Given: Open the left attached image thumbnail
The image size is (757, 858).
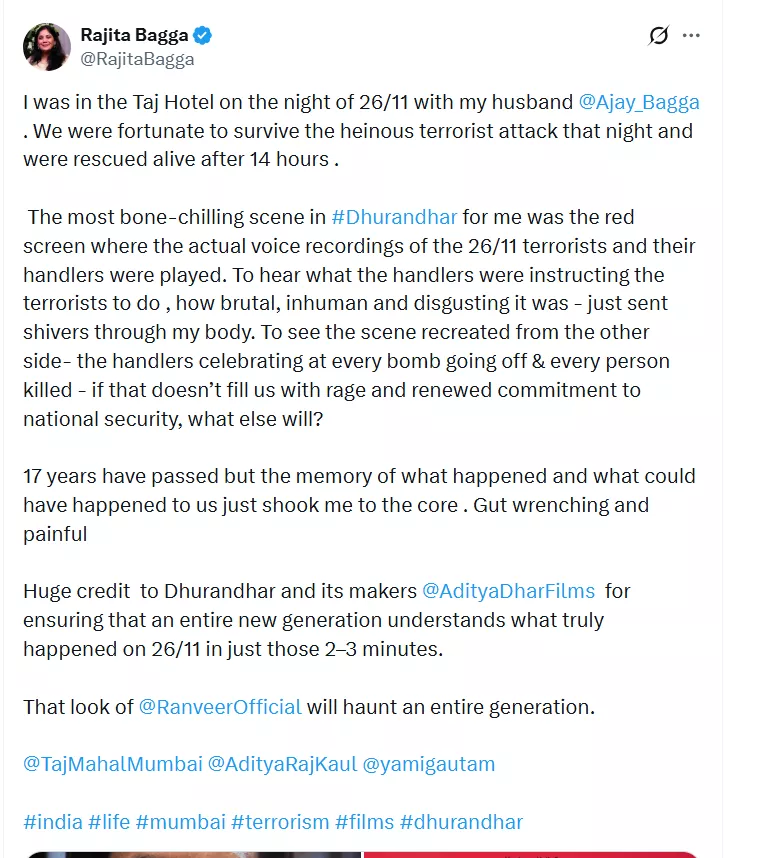Looking at the screenshot, I should click(192, 854).
